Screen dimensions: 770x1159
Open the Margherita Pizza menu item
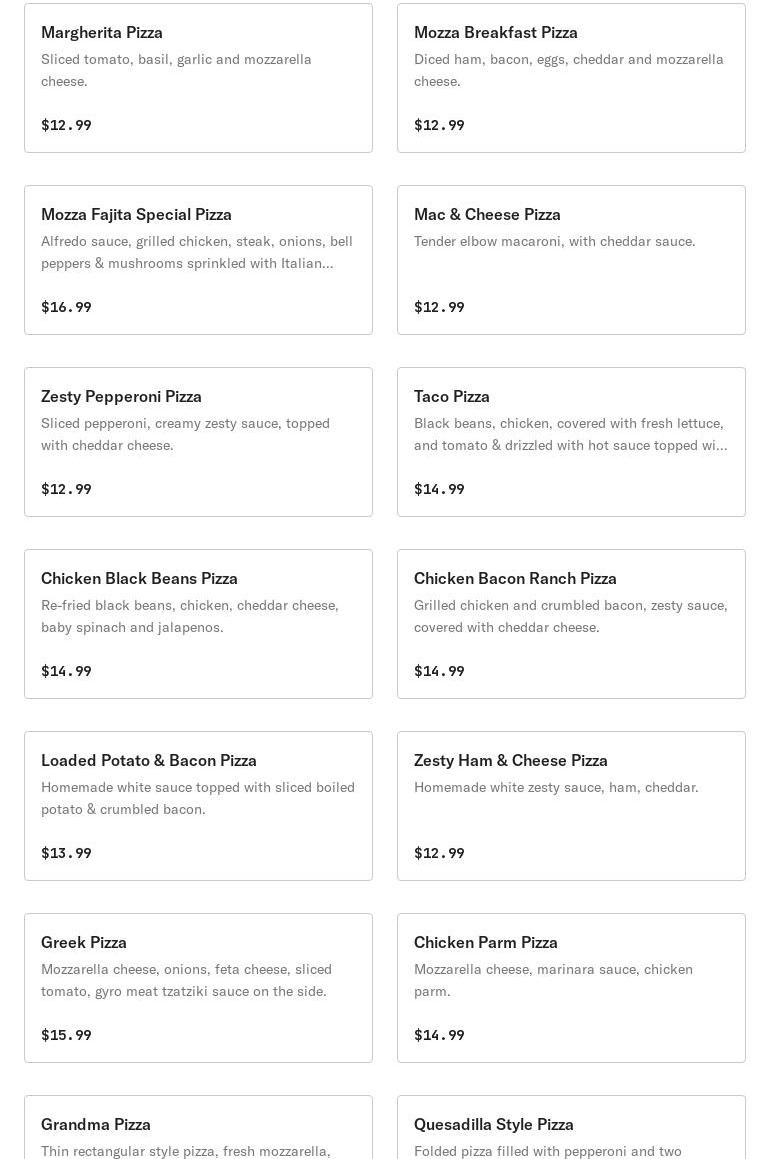tap(198, 78)
